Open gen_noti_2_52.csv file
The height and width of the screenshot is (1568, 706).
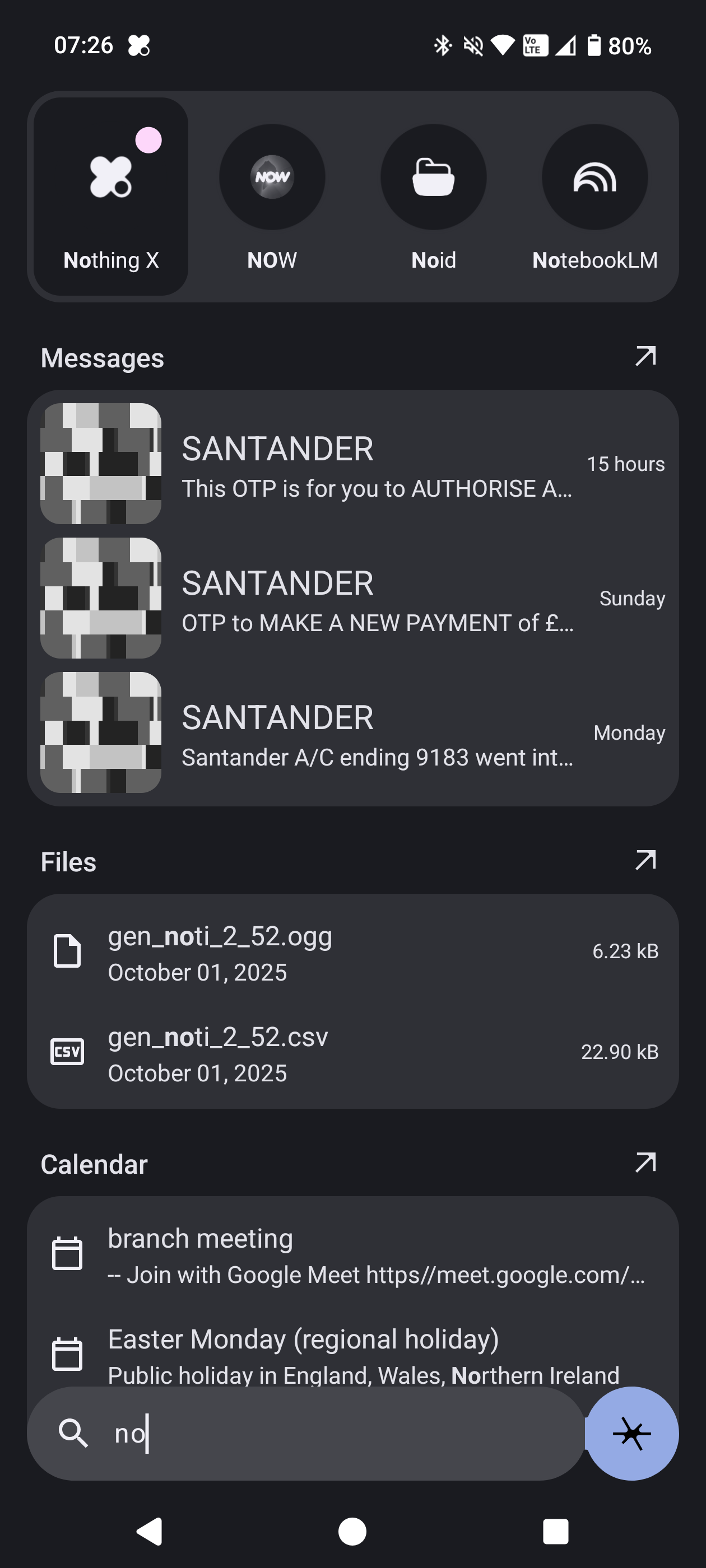click(x=354, y=1053)
